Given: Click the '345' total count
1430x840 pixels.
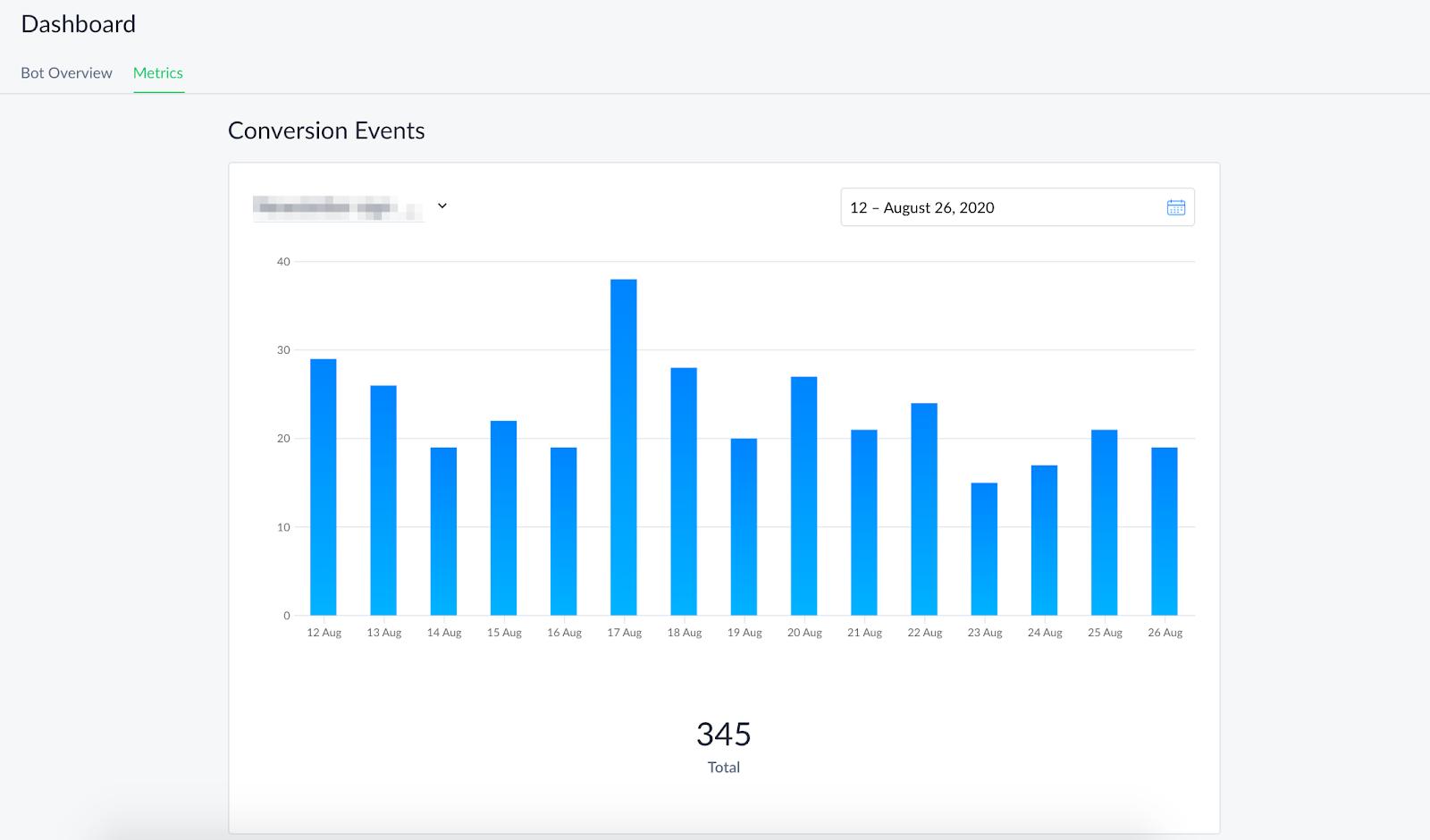Looking at the screenshot, I should pos(724,735).
